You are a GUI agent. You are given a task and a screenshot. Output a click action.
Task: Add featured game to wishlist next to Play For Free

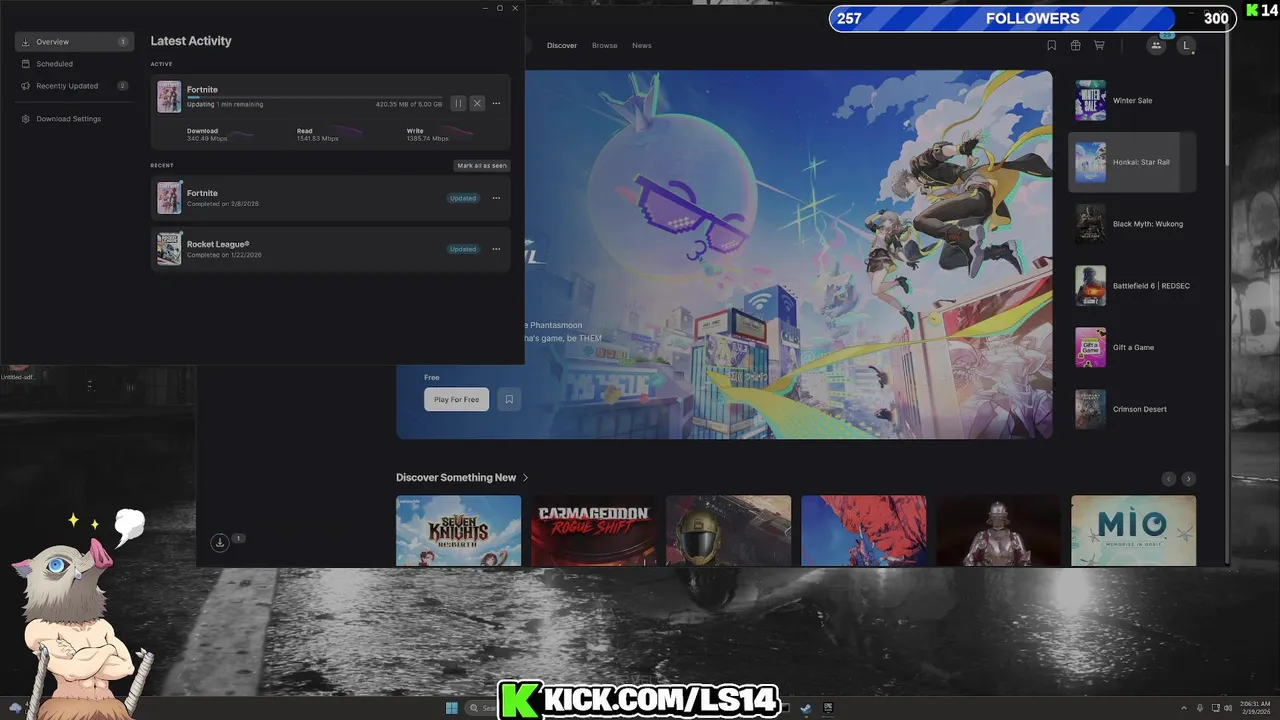coord(509,399)
